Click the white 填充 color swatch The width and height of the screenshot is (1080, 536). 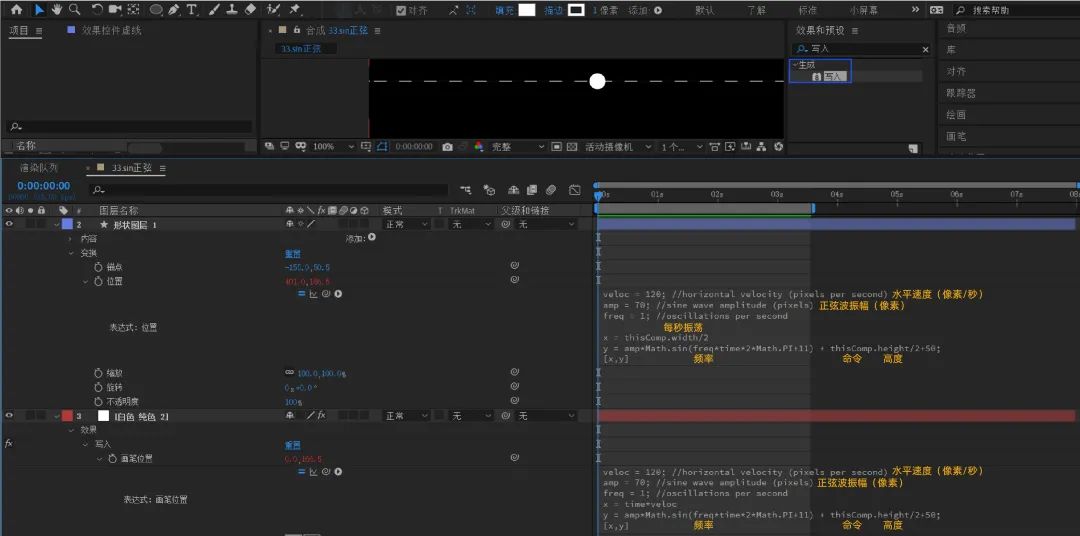(527, 10)
